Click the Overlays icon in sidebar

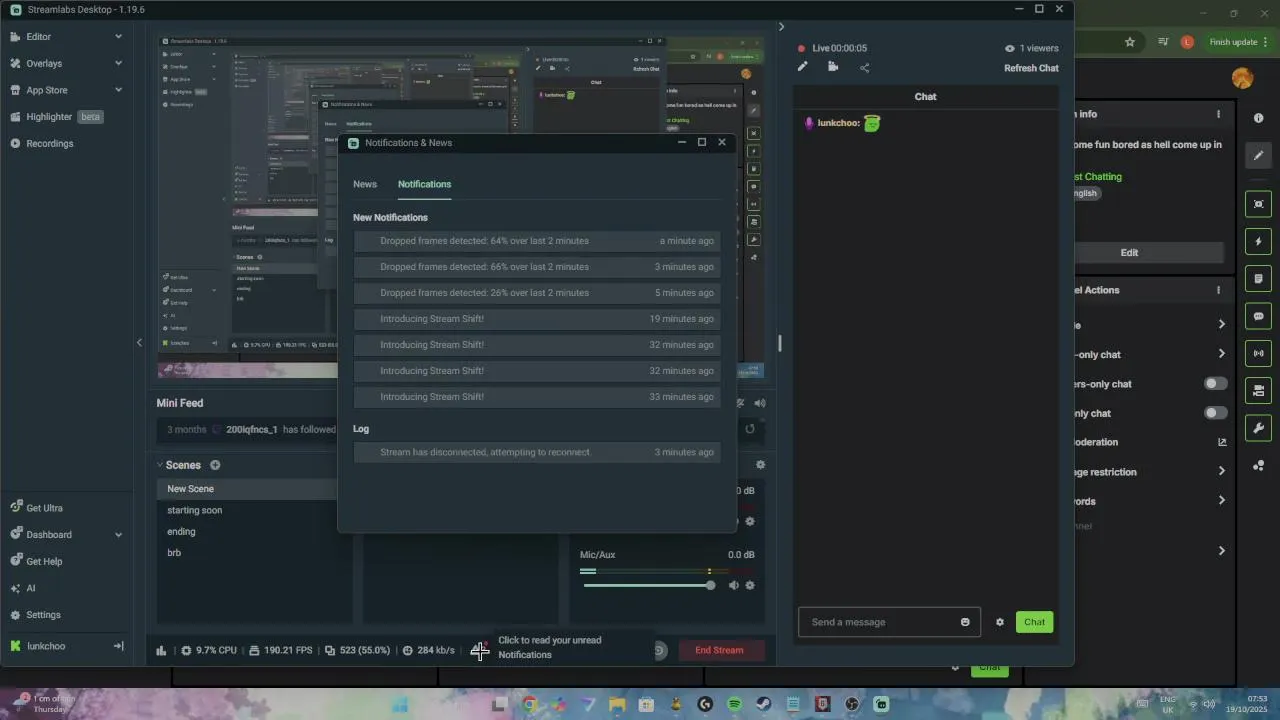(x=15, y=63)
